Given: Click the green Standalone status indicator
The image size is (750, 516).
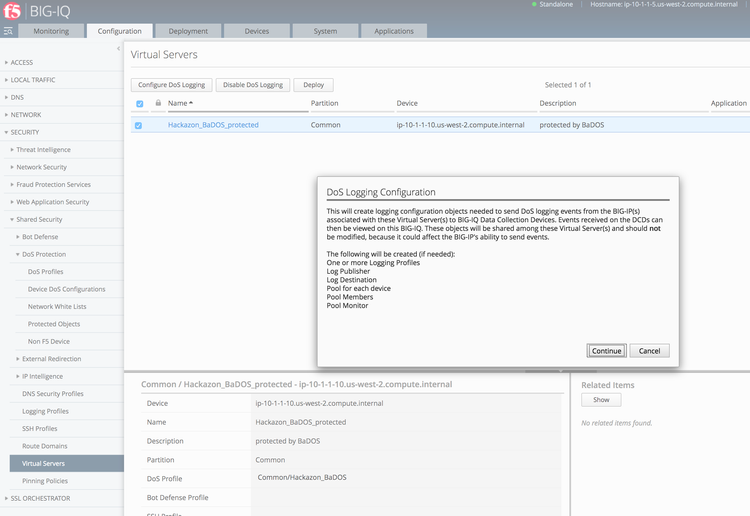Looking at the screenshot, I should pos(535,5).
